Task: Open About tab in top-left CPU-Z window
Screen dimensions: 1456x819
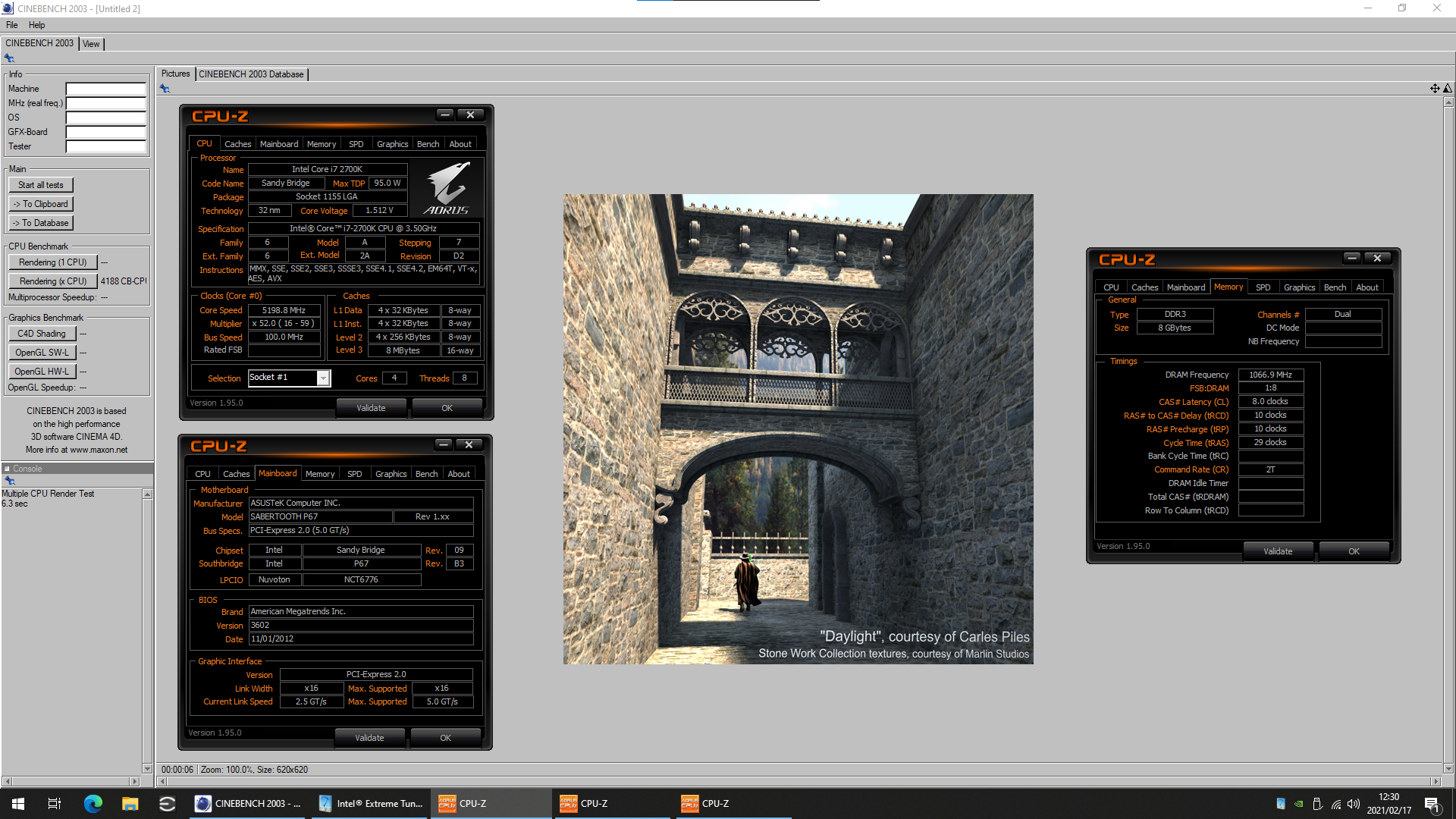Action: [460, 144]
